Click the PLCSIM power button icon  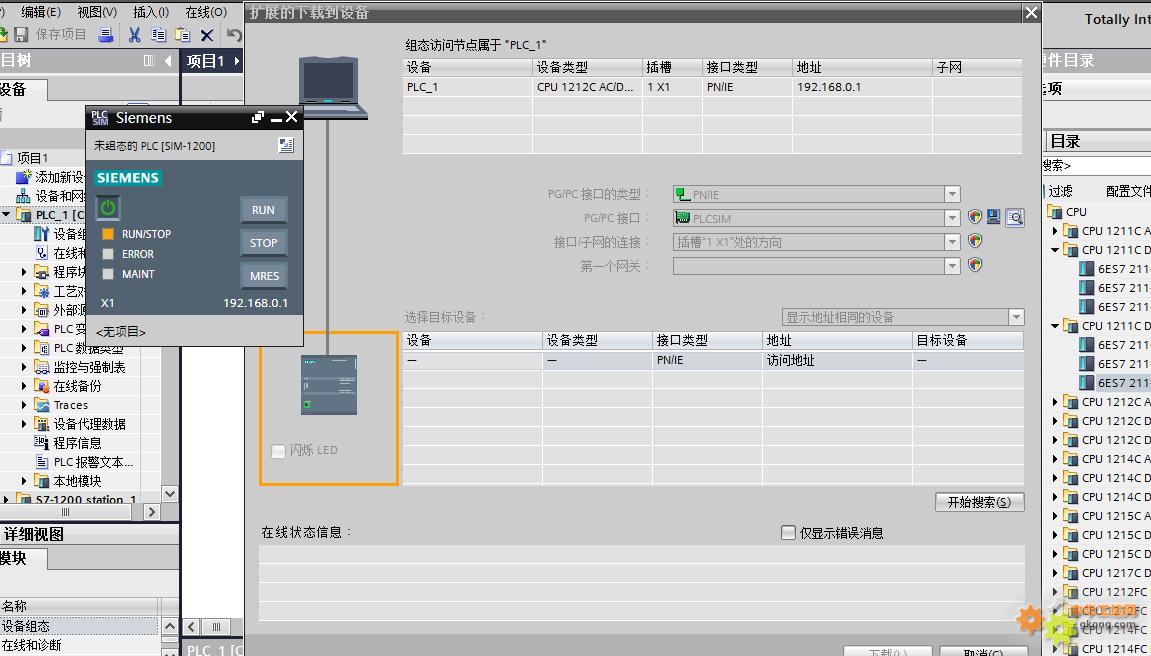108,208
